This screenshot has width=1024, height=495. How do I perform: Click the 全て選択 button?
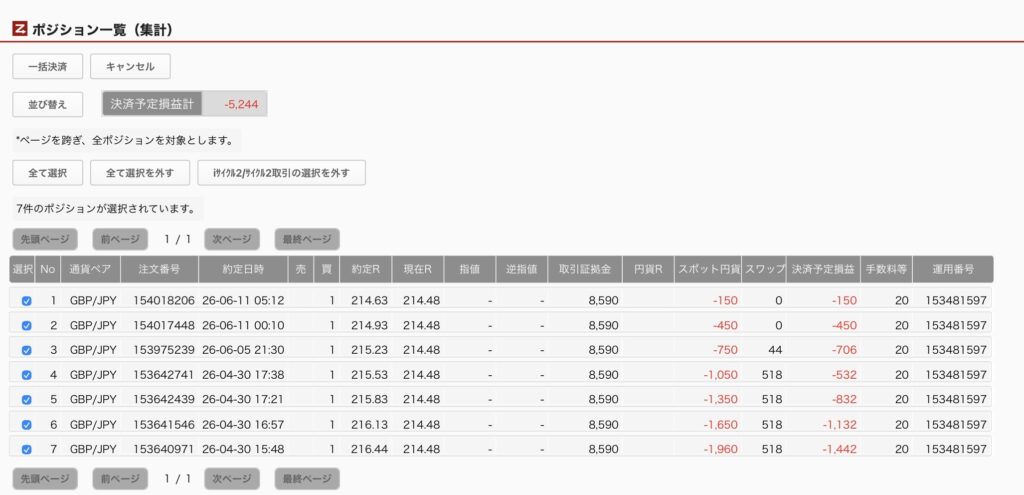[48, 173]
